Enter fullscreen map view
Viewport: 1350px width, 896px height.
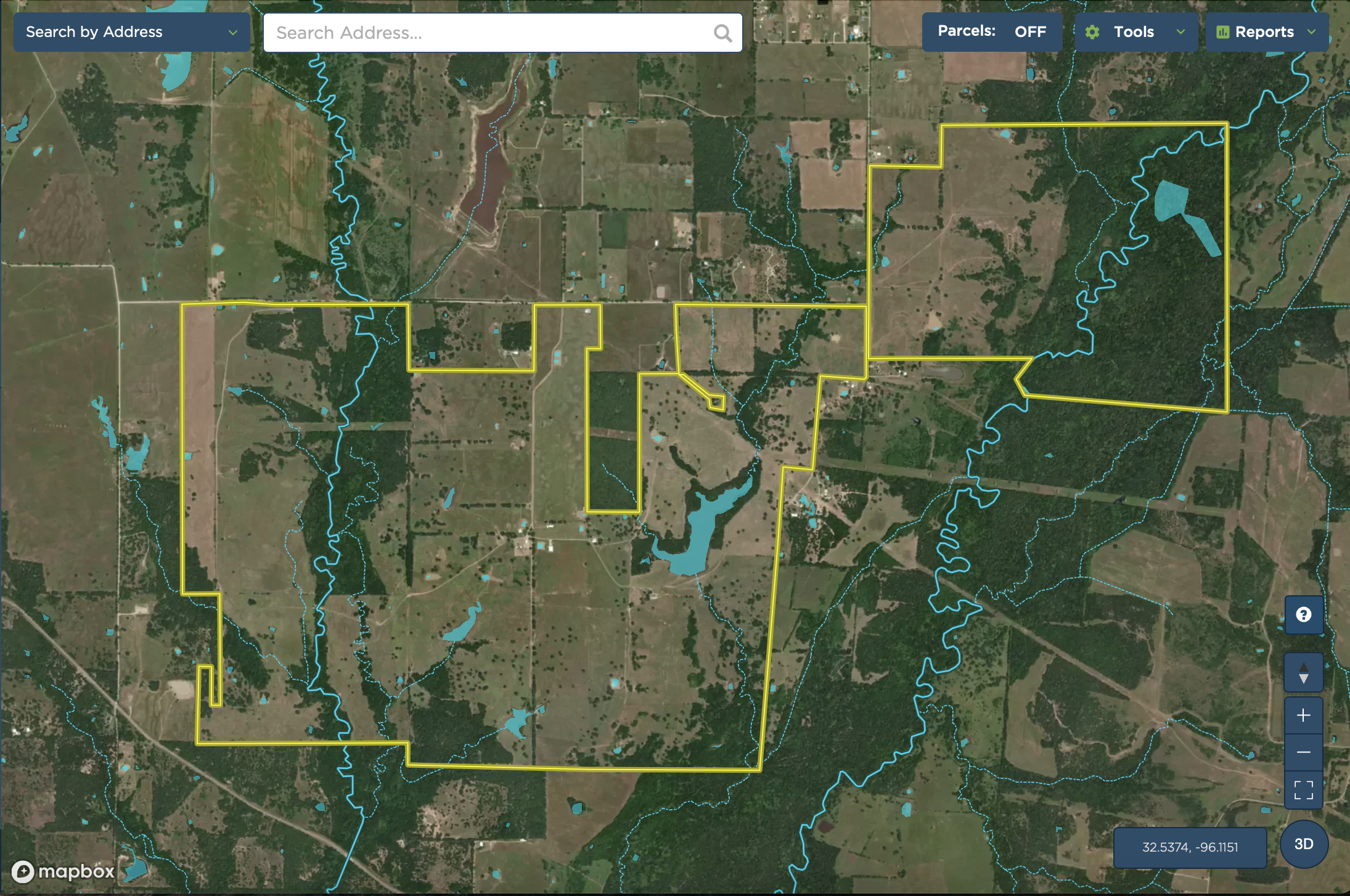pos(1303,789)
